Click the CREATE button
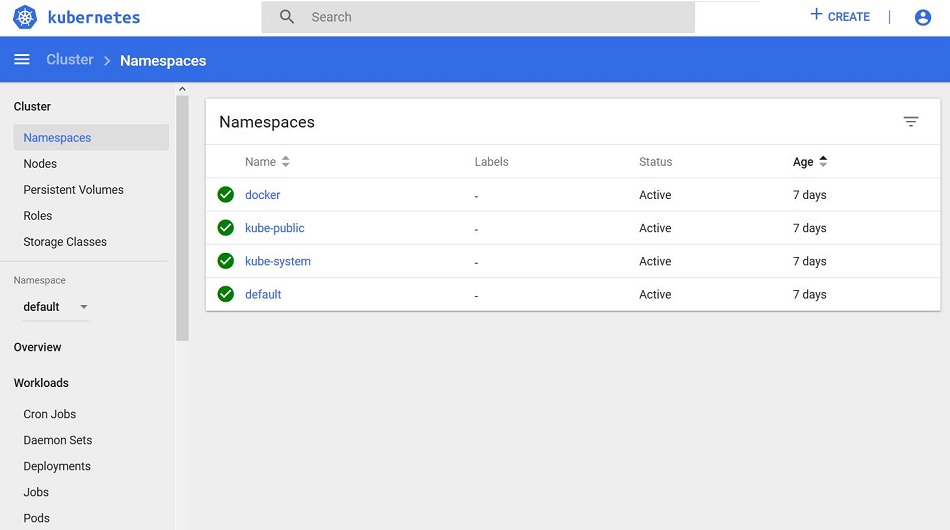 pyautogui.click(x=840, y=16)
